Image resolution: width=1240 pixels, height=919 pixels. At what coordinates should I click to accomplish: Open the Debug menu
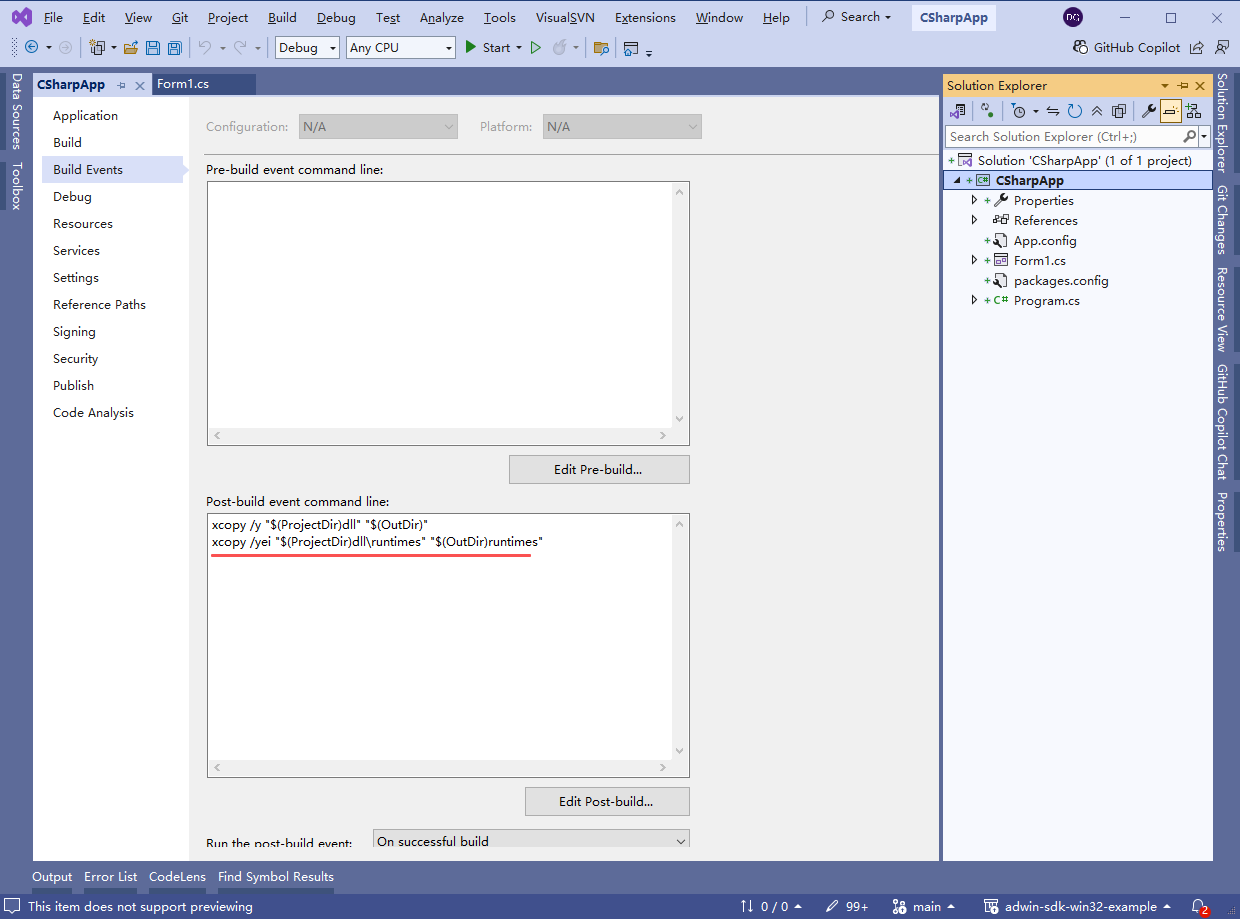click(336, 17)
